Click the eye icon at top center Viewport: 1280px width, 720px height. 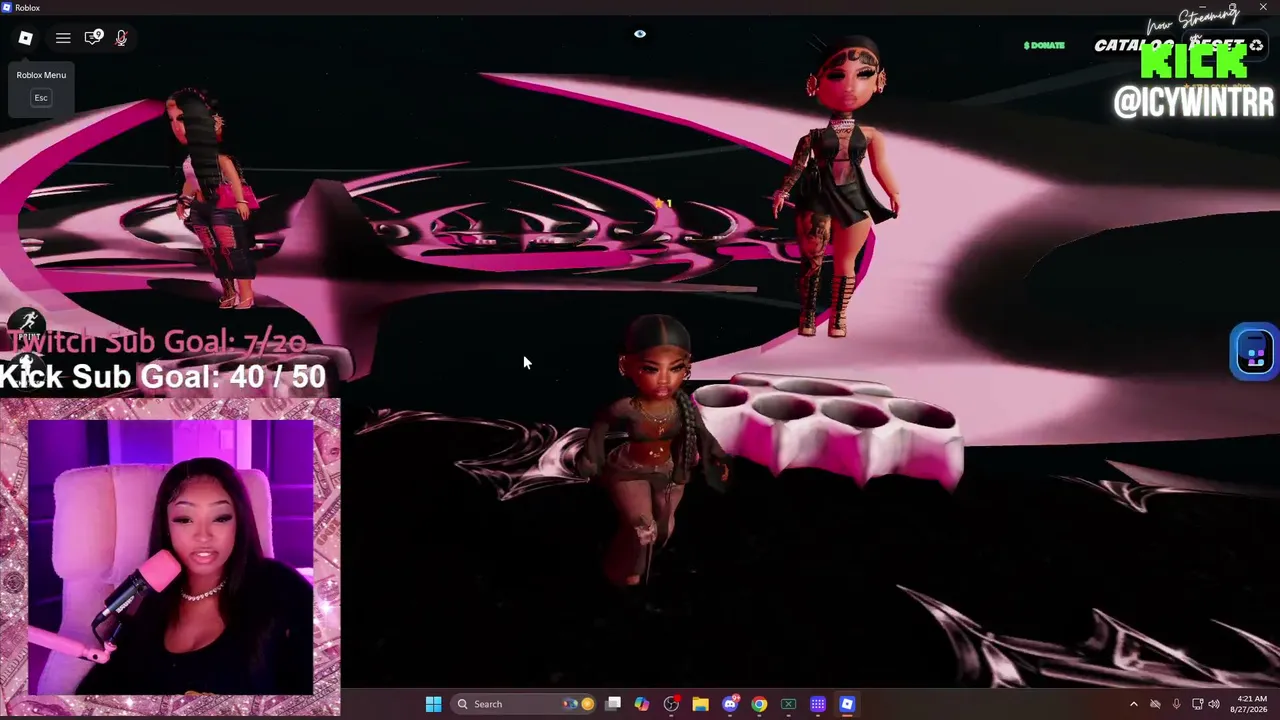(x=640, y=34)
